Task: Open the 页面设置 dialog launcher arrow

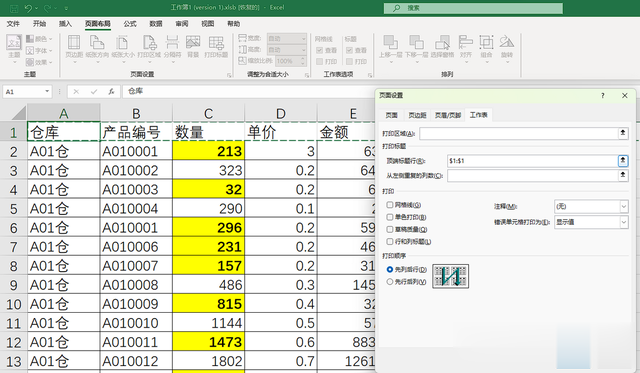Action: tap(229, 75)
